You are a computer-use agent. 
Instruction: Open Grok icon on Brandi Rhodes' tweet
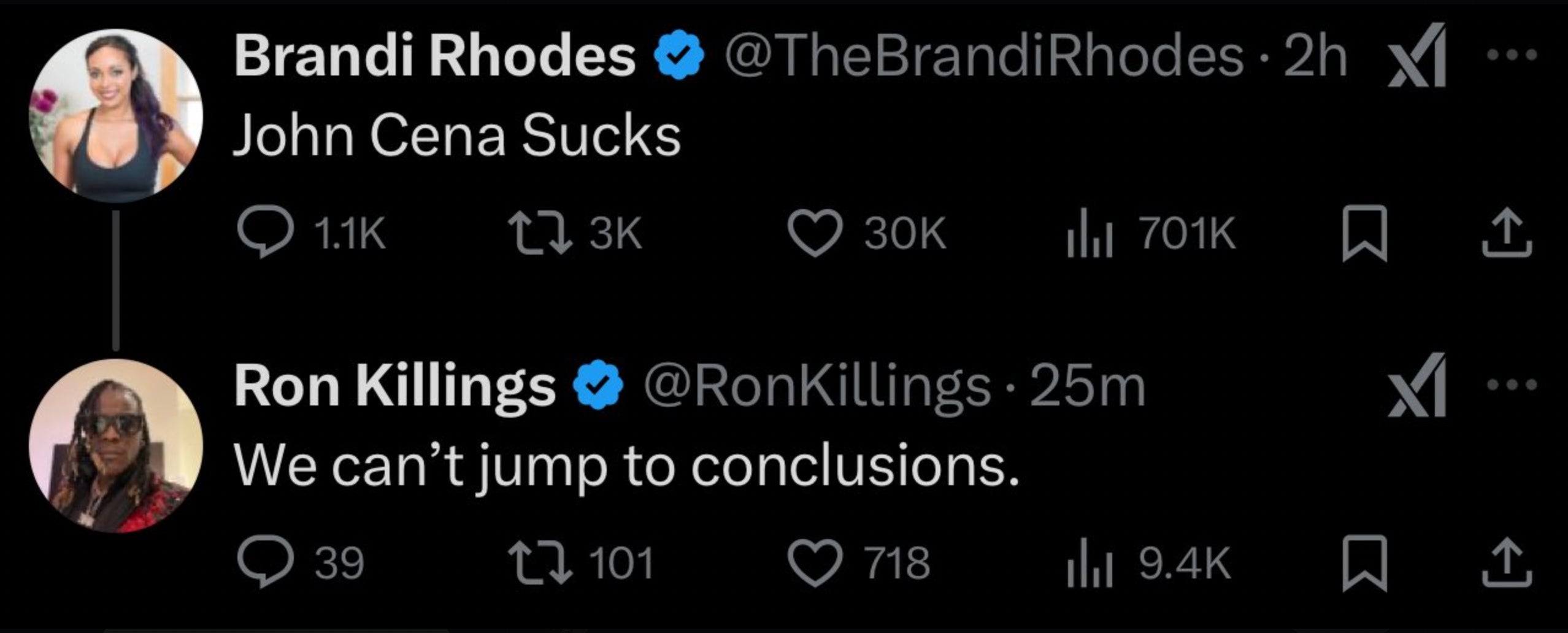(x=1417, y=56)
